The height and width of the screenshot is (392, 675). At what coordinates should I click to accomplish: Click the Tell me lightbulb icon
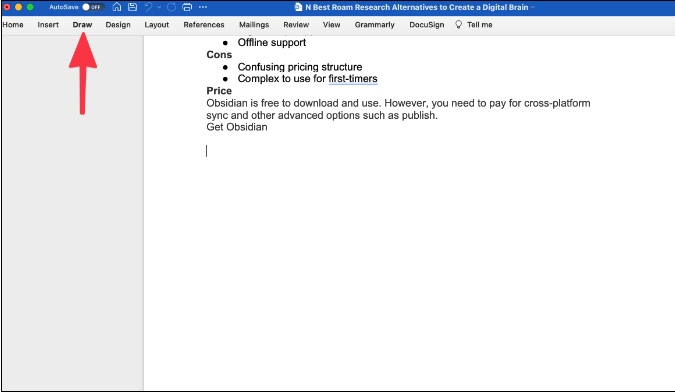point(458,25)
